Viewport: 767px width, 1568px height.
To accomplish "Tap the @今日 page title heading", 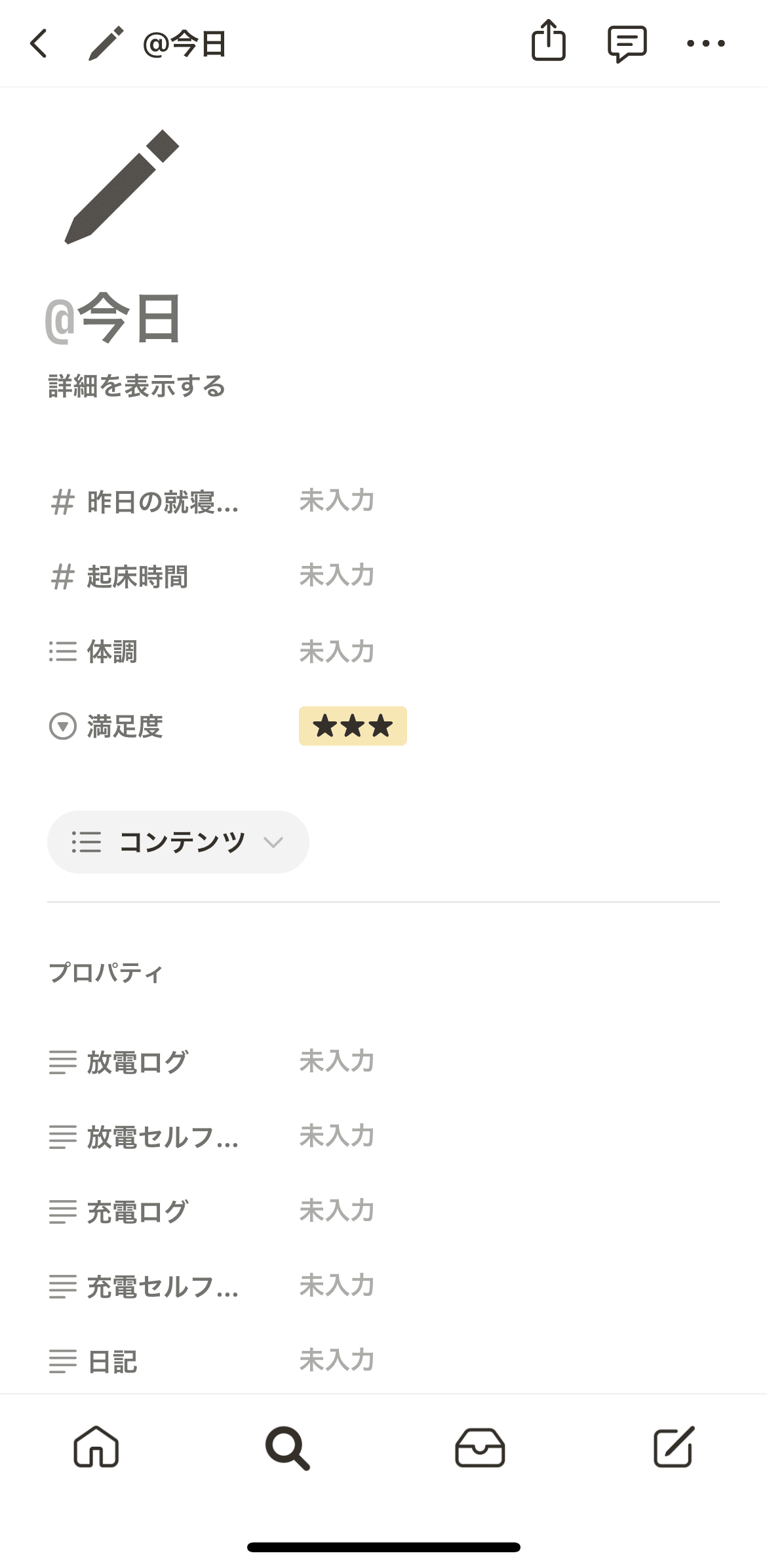I will click(x=114, y=319).
